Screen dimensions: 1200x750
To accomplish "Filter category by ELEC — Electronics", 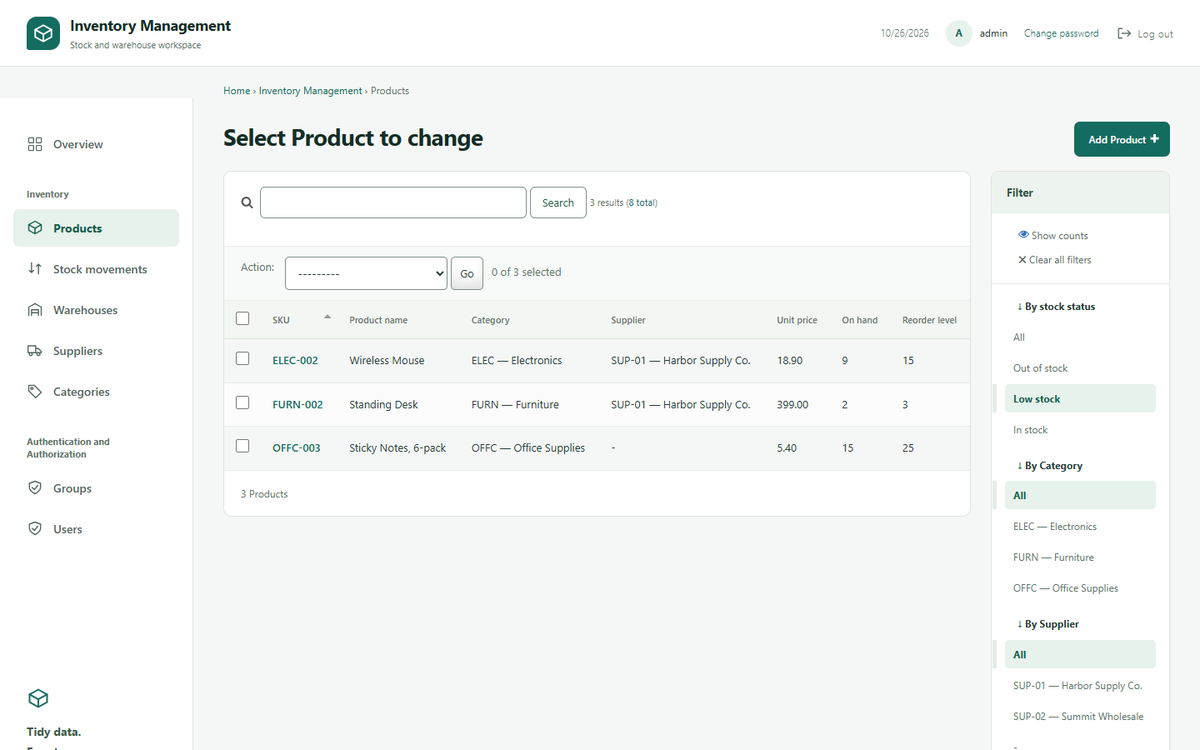I will tap(1080, 527).
